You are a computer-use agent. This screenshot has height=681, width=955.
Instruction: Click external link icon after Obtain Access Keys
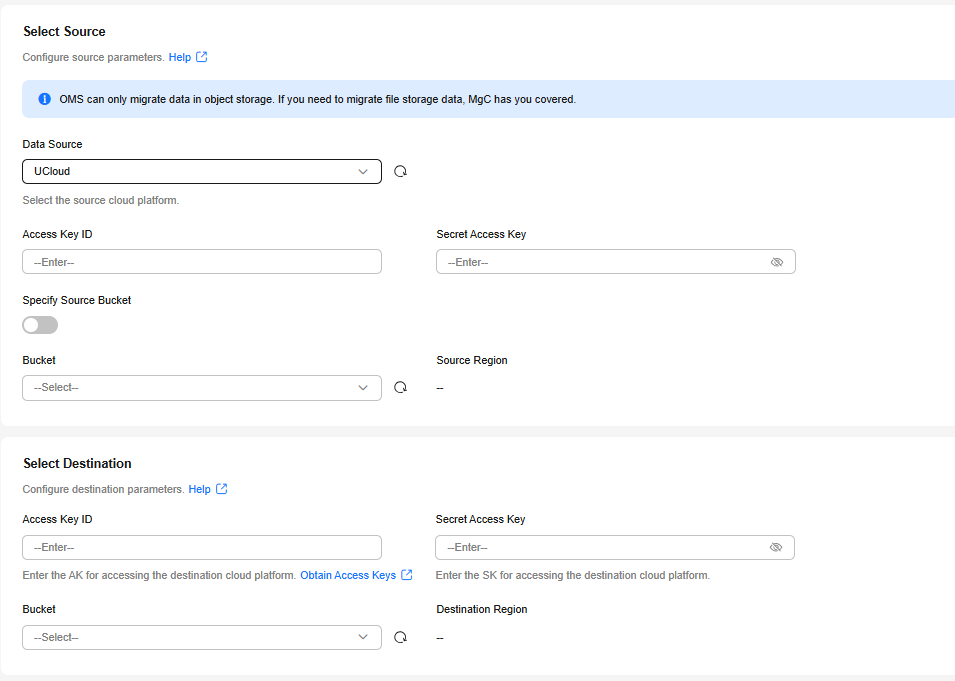407,574
